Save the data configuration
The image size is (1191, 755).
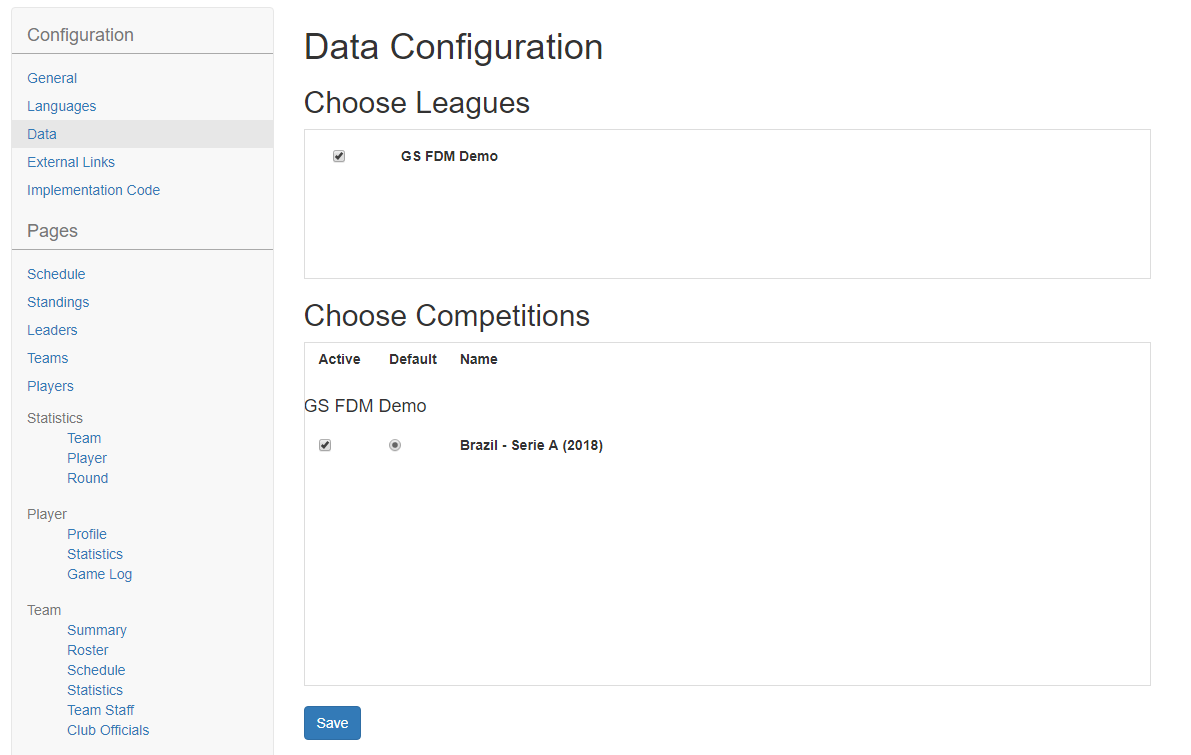[x=332, y=723]
